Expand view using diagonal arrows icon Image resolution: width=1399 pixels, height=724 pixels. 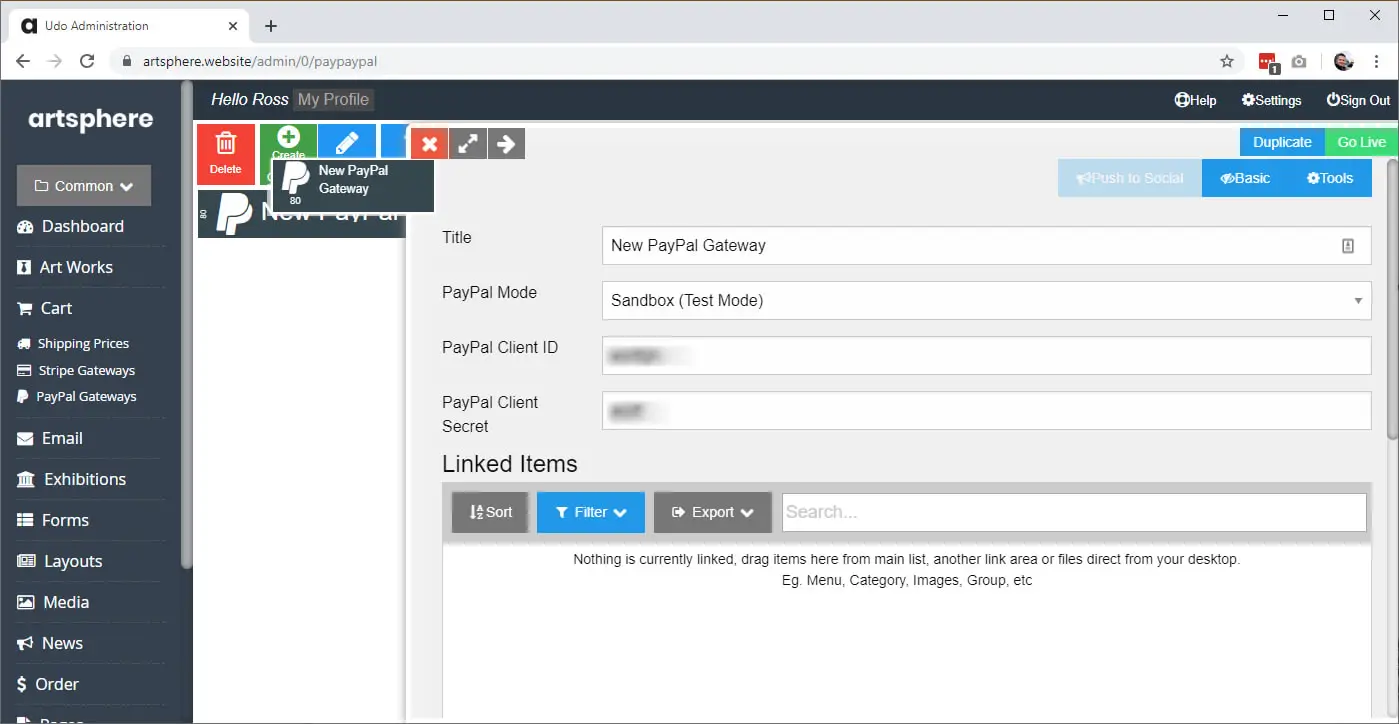(467, 143)
